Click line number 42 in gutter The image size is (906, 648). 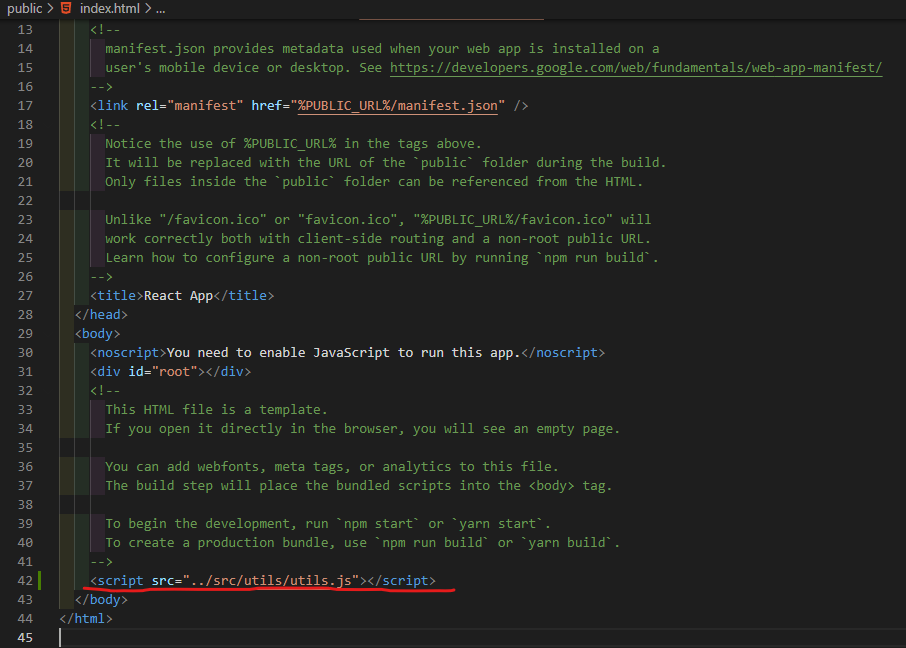tap(25, 580)
